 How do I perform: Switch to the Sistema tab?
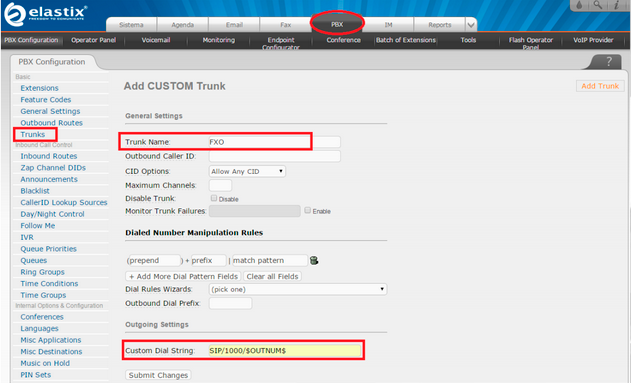[x=131, y=25]
